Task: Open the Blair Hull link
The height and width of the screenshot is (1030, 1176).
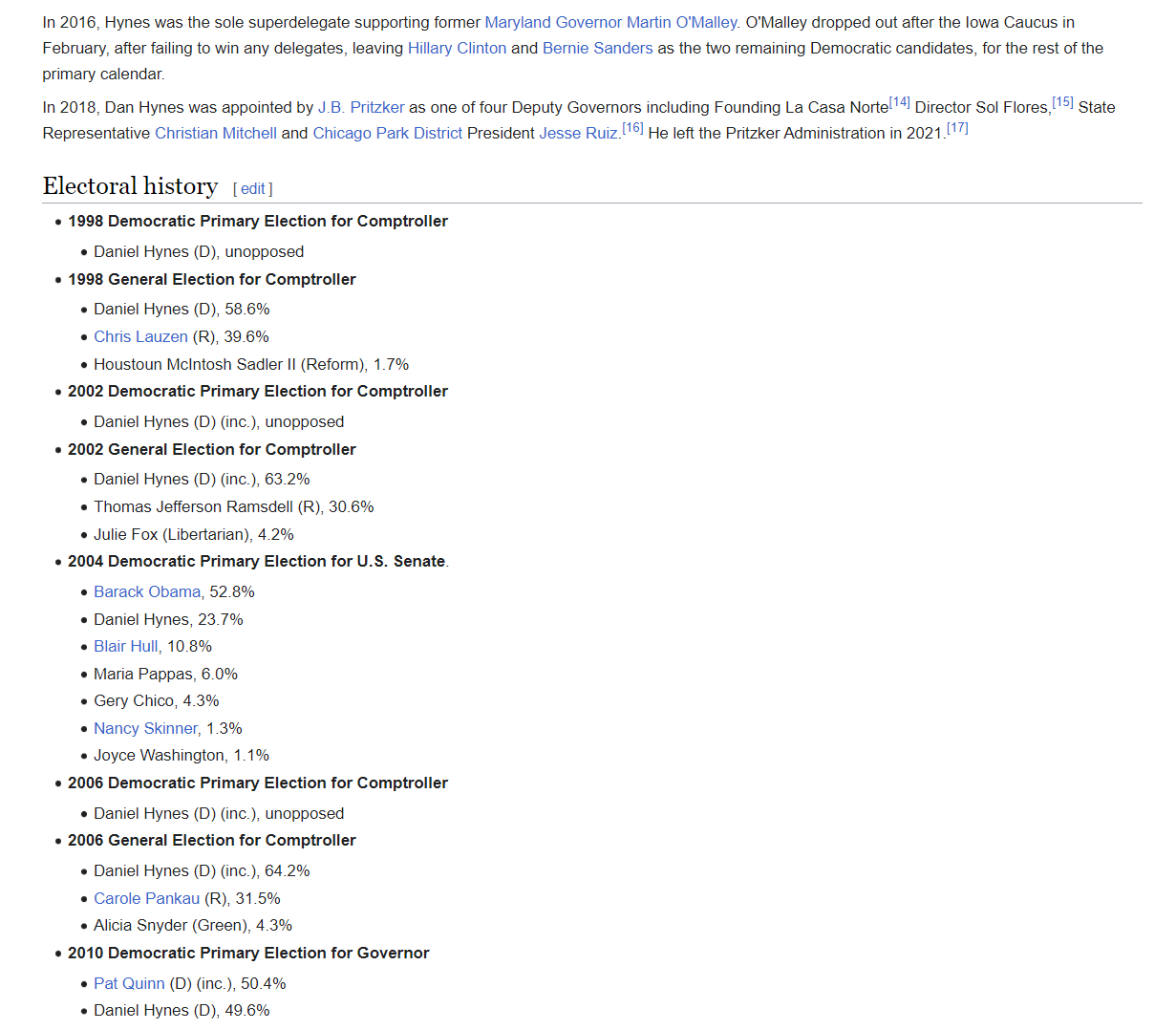Action: coord(126,646)
